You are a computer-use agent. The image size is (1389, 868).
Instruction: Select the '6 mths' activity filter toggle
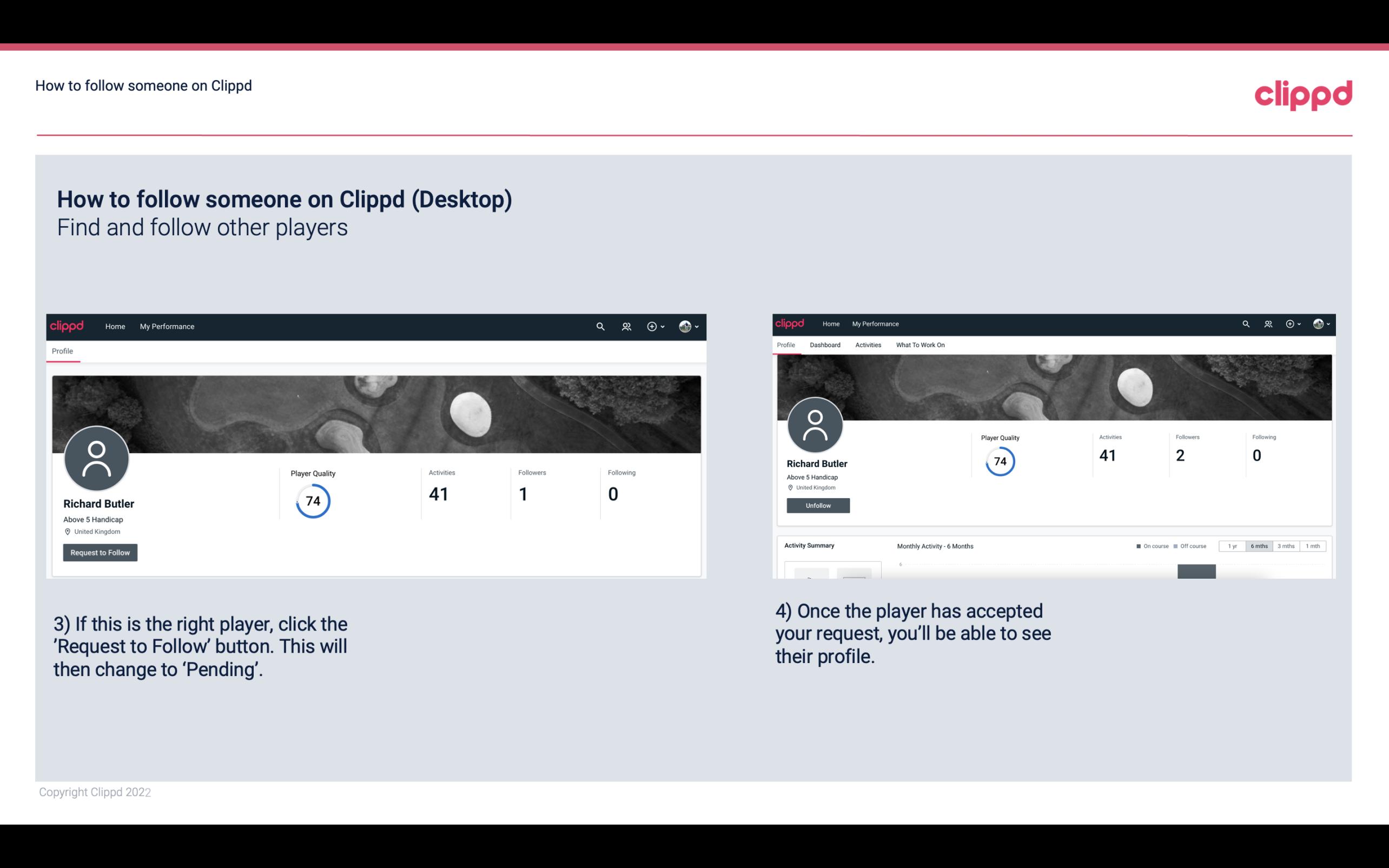pyautogui.click(x=1259, y=546)
